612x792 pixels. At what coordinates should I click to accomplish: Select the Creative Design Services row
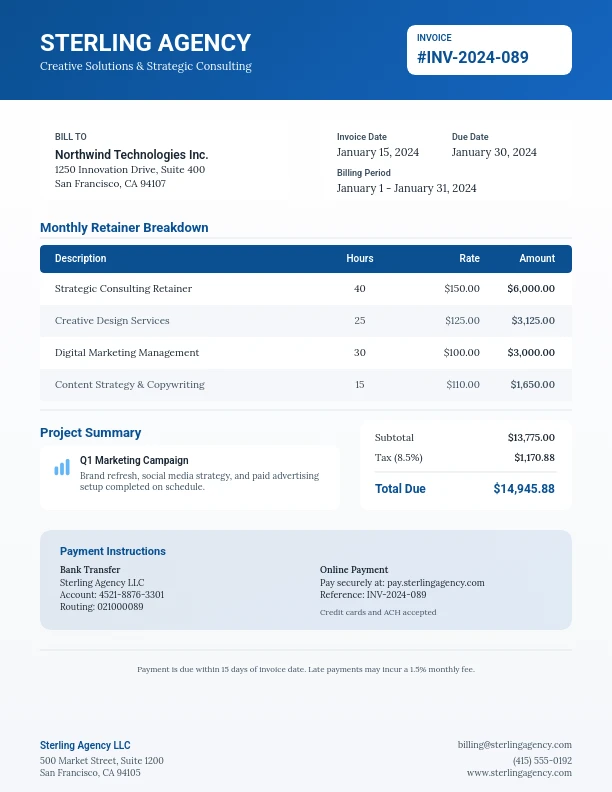(305, 320)
